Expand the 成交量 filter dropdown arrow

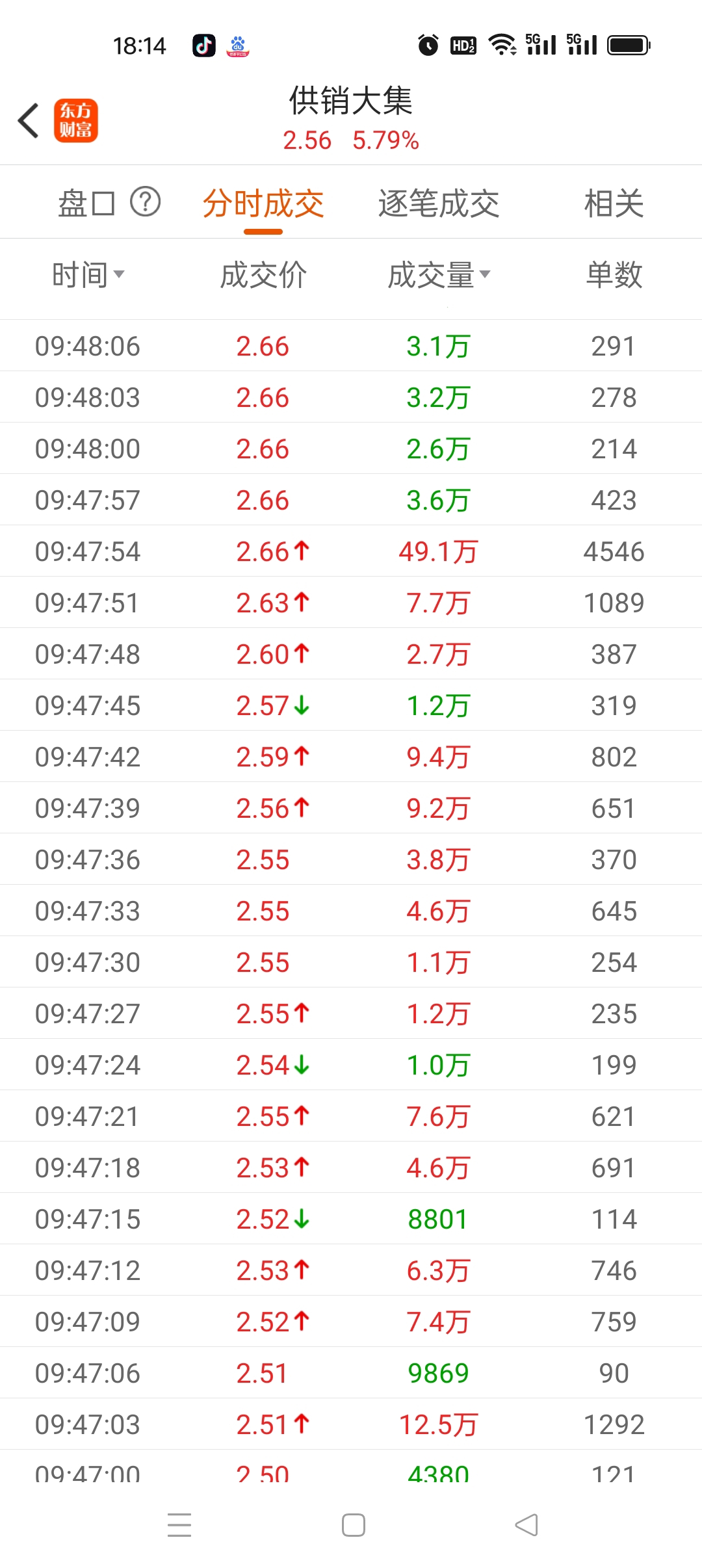coord(485,274)
